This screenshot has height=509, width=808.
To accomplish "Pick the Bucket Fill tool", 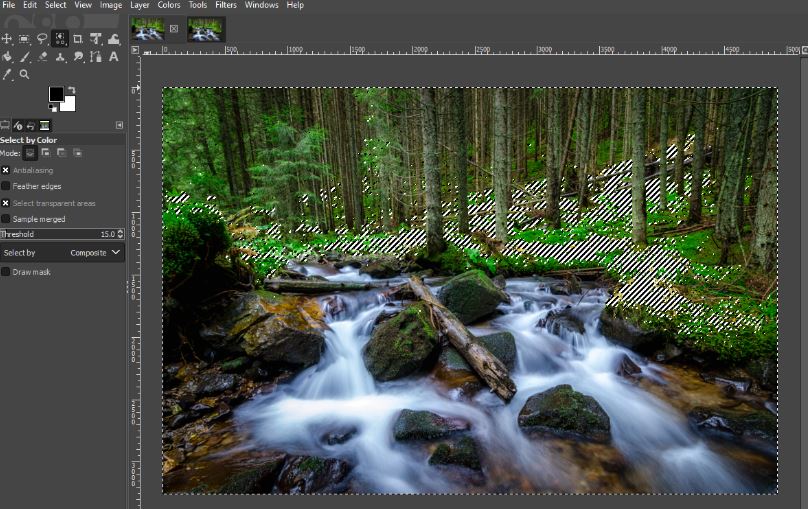I will [7, 57].
